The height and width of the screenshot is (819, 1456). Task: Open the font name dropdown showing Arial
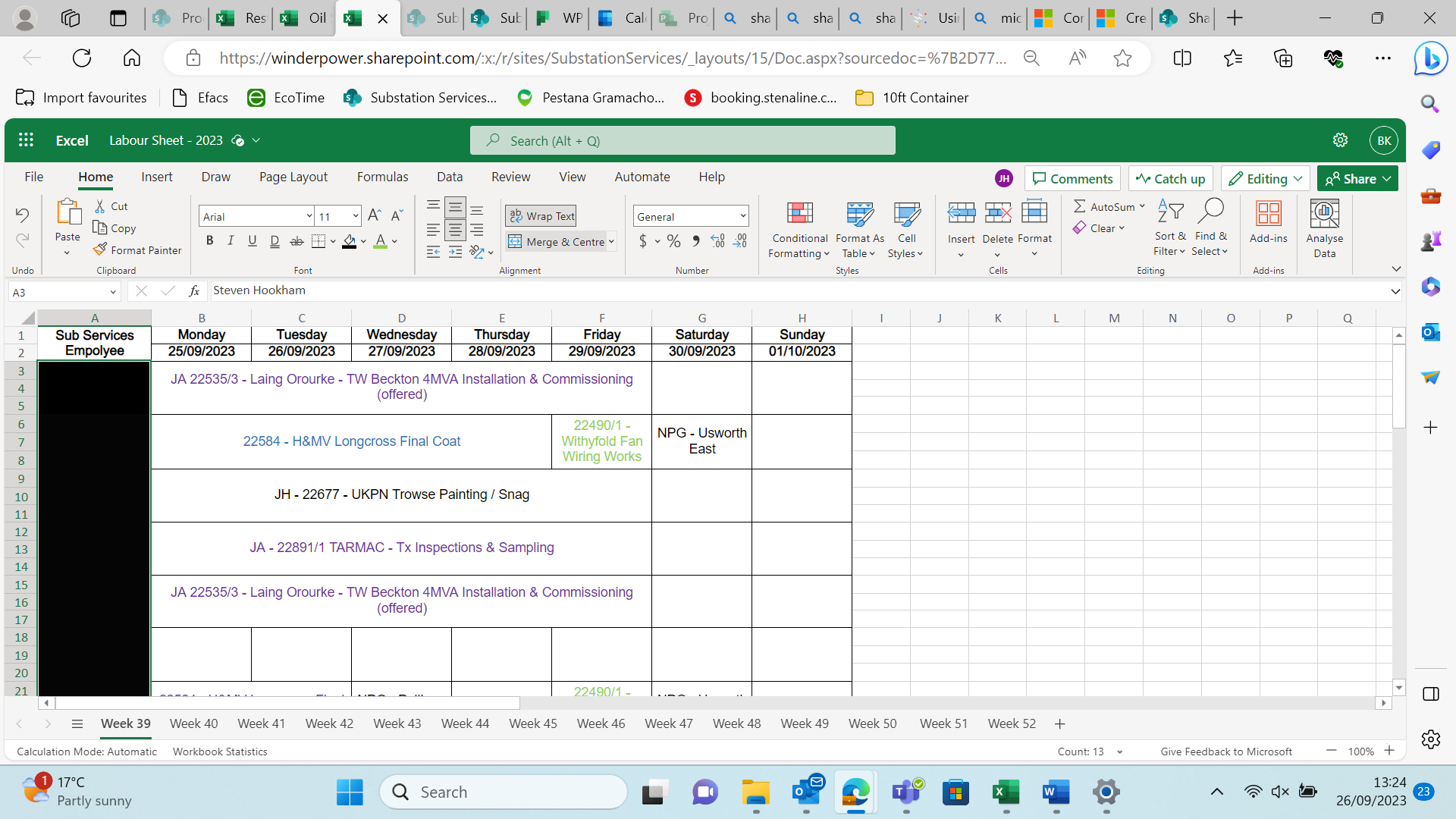pos(309,217)
